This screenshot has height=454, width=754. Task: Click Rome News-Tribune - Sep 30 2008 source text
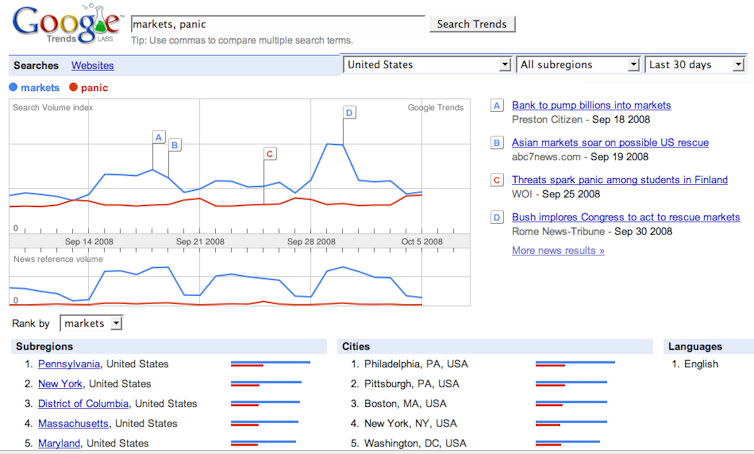(x=592, y=231)
